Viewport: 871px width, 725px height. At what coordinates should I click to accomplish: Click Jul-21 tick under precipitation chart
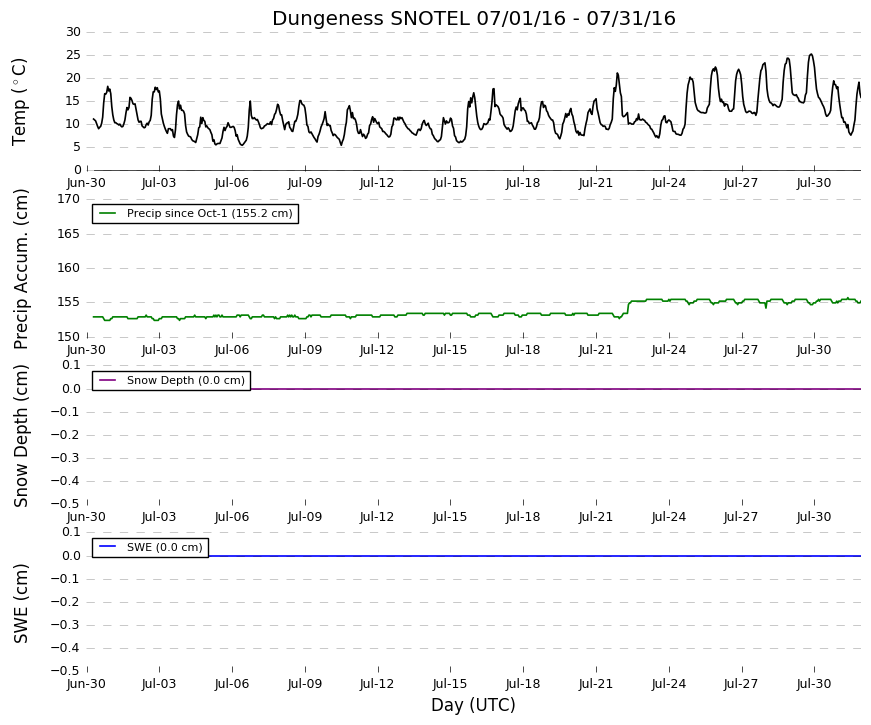(595, 350)
